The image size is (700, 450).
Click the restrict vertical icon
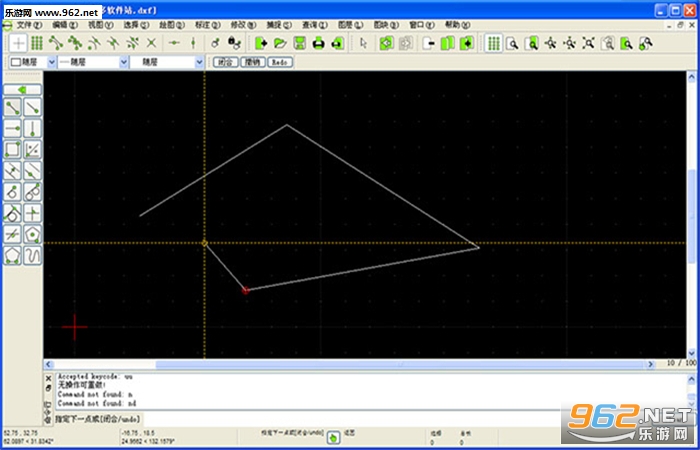pos(193,43)
